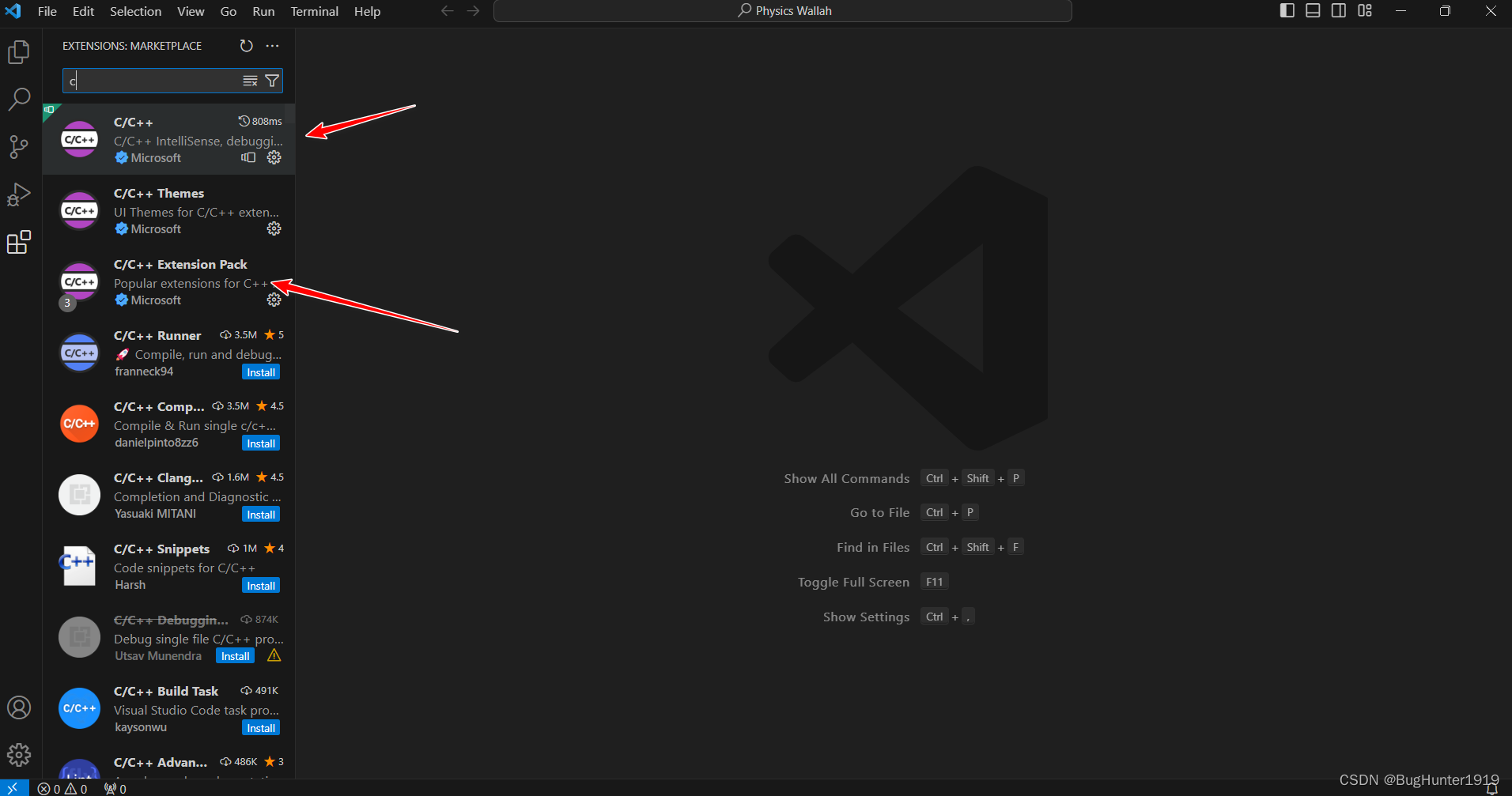Open C/C++ Extension Pack details
The width and height of the screenshot is (1512, 796).
tap(169, 281)
